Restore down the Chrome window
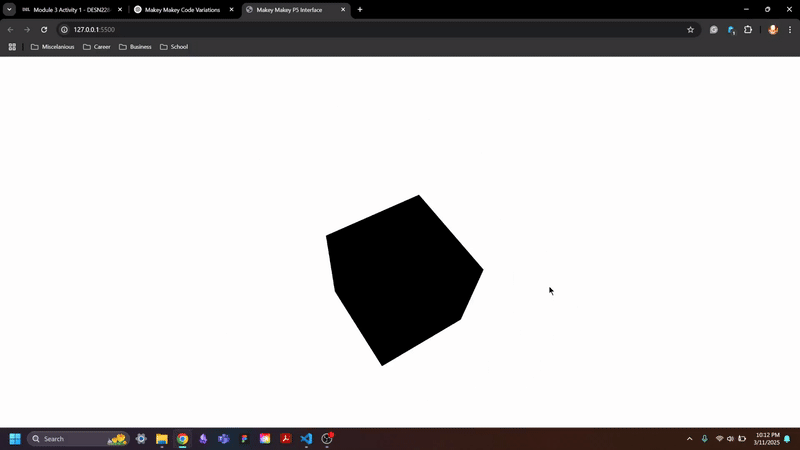Image resolution: width=800 pixels, height=450 pixels. (x=767, y=10)
